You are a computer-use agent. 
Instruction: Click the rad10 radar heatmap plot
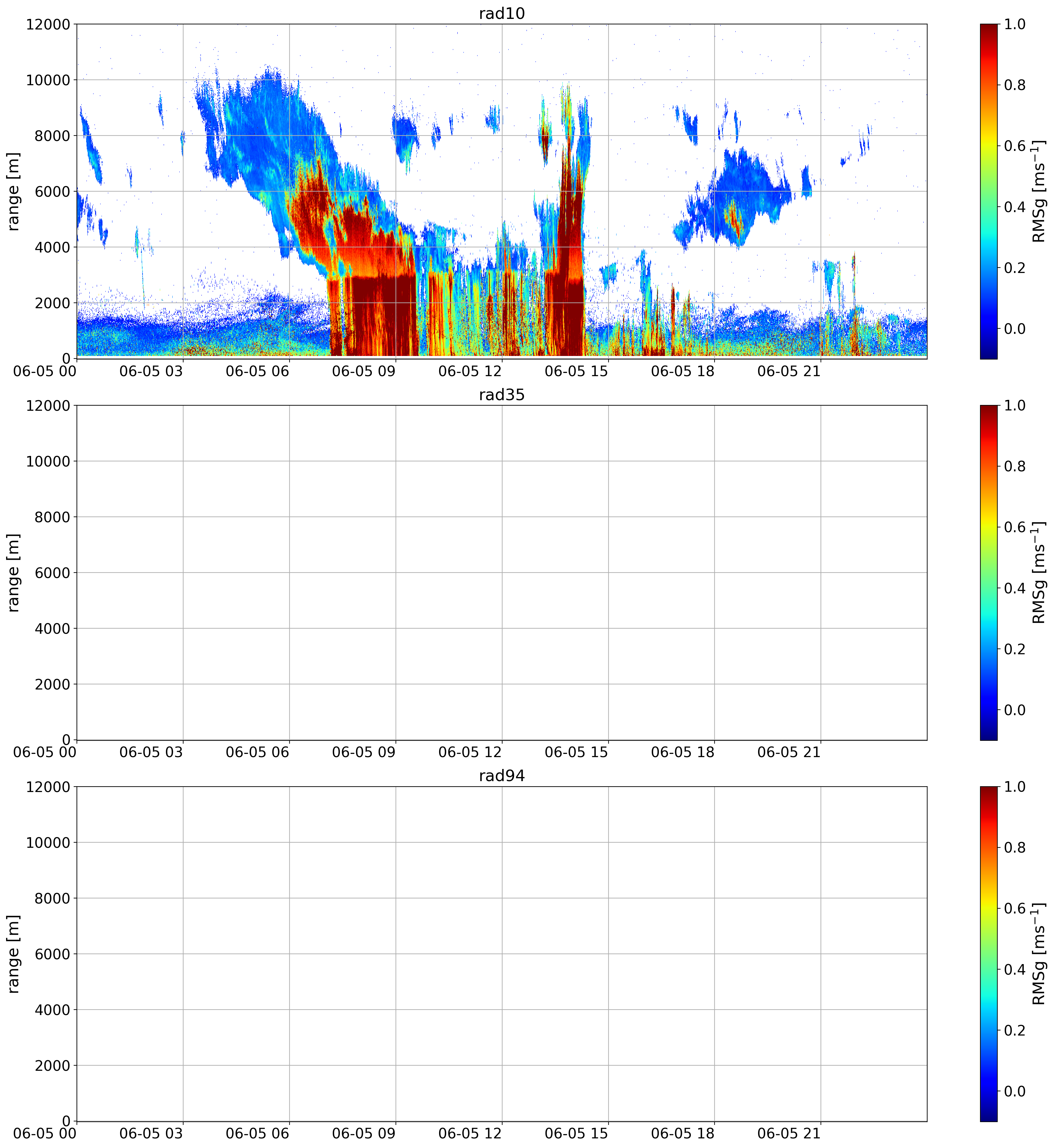point(501,191)
